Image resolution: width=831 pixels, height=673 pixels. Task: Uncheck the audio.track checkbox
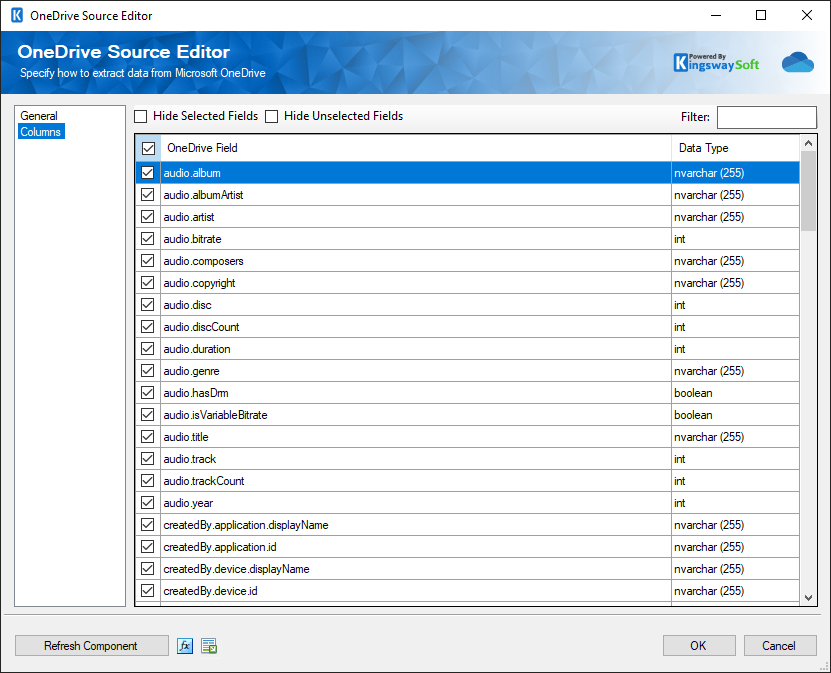pos(148,459)
